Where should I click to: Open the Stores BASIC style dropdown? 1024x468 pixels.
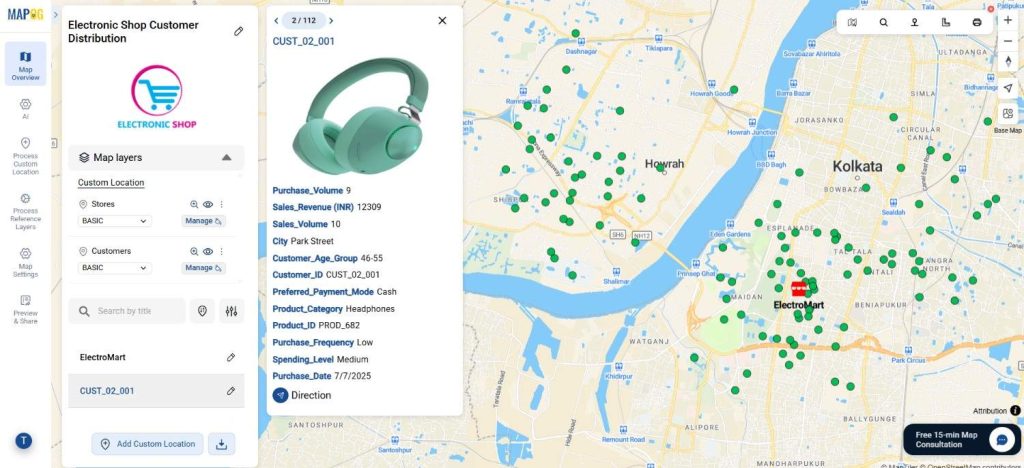pyautogui.click(x=115, y=221)
